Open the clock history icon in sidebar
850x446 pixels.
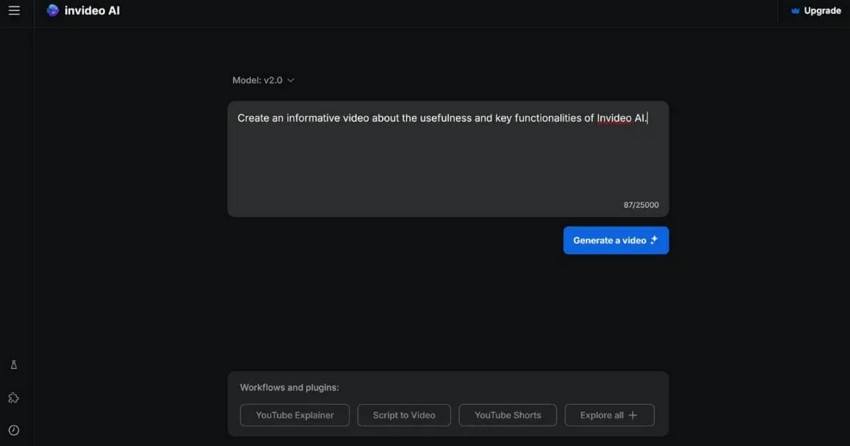(14, 430)
